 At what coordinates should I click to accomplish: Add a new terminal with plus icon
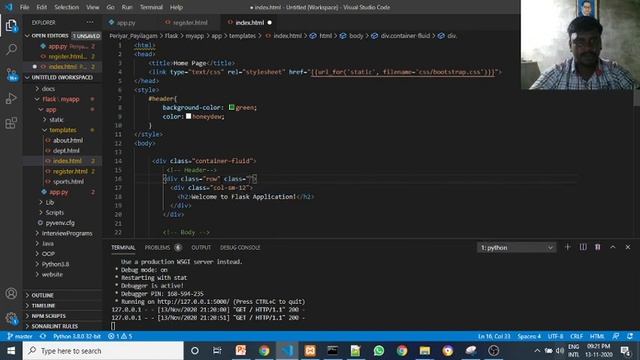(567, 247)
